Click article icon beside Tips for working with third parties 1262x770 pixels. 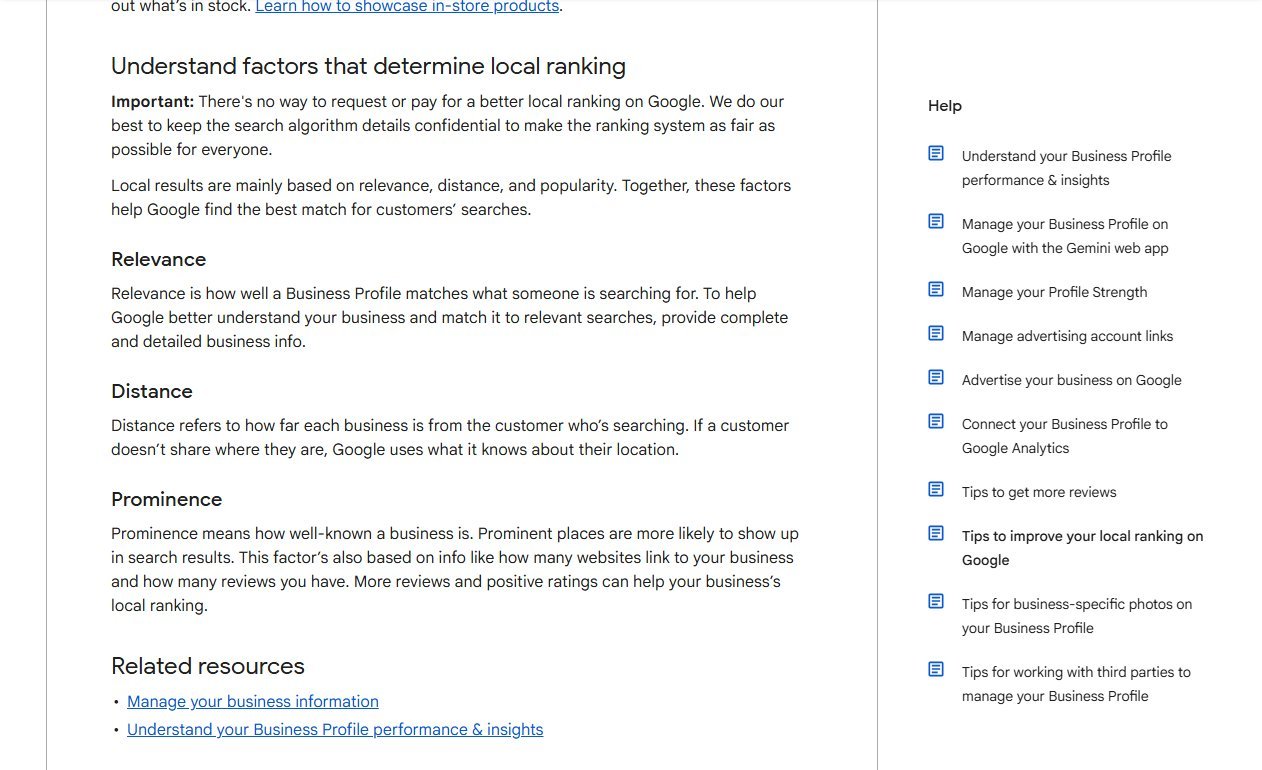936,669
